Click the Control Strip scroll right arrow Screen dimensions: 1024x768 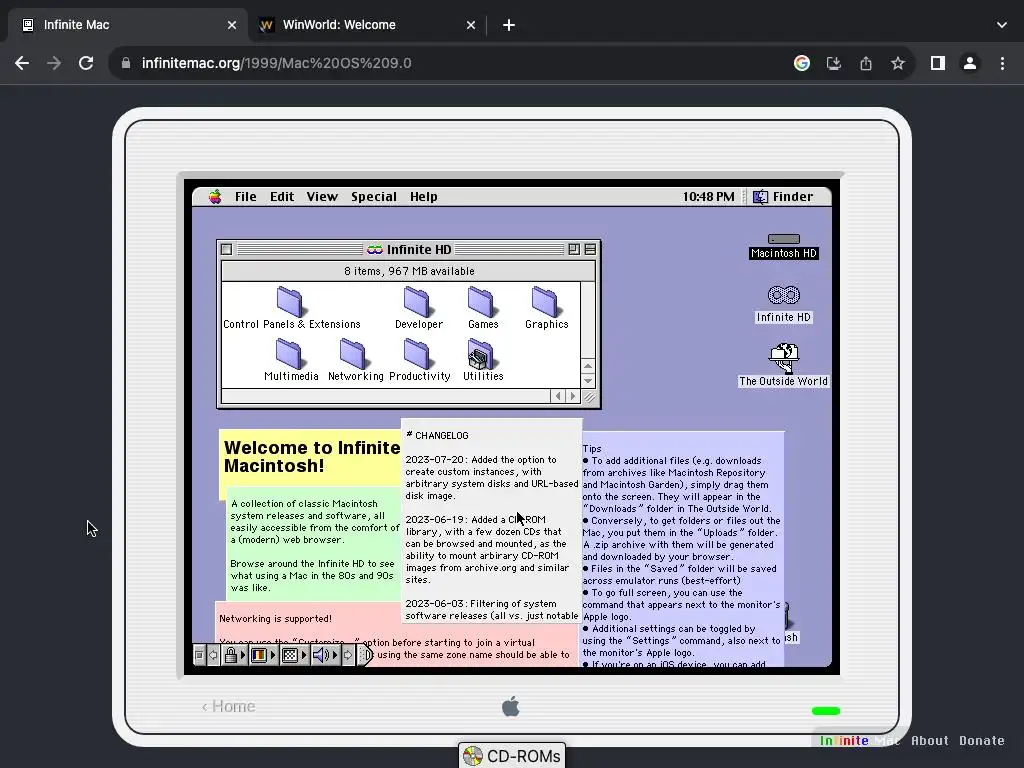(348, 655)
